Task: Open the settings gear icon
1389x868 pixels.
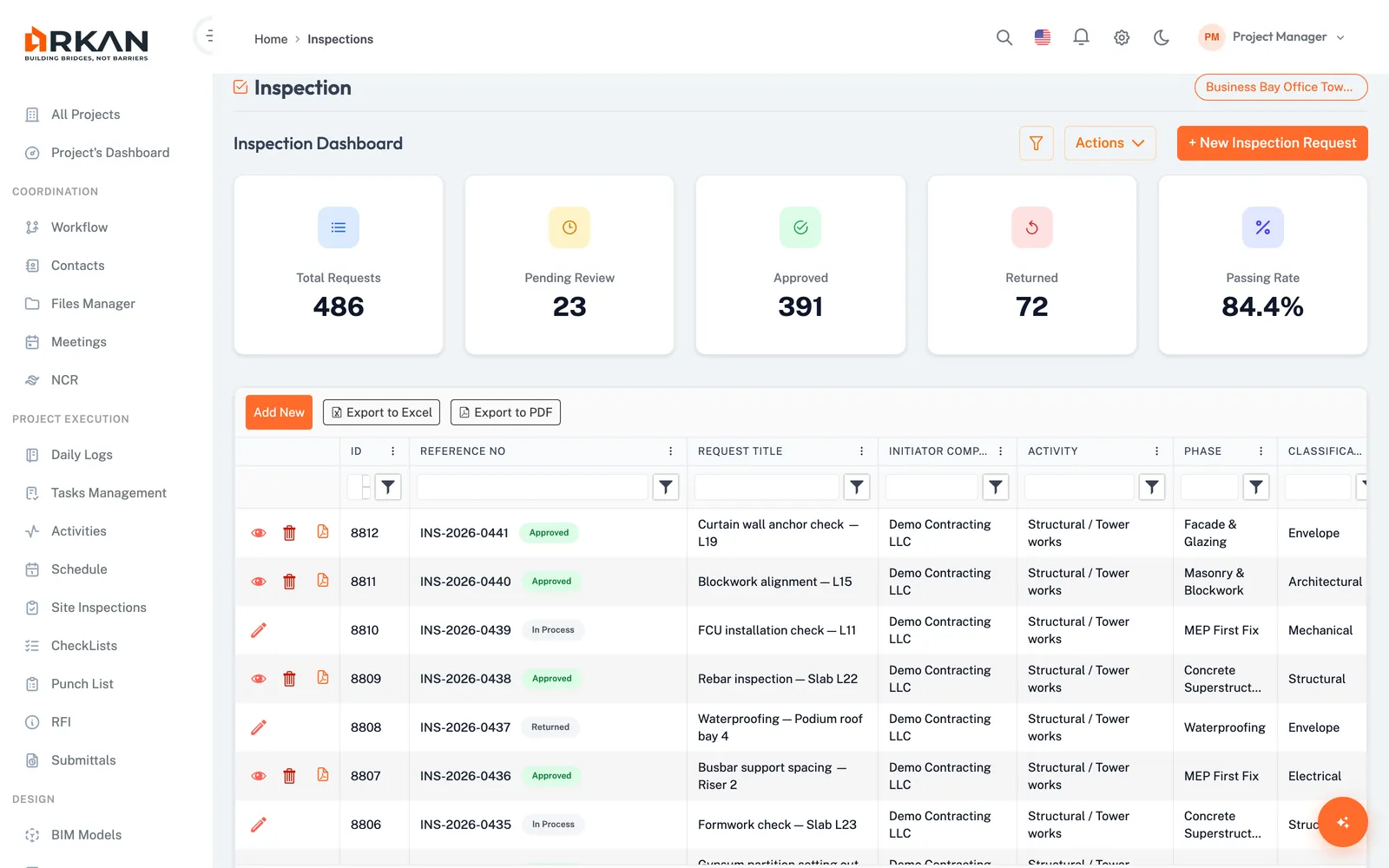Action: click(x=1122, y=37)
